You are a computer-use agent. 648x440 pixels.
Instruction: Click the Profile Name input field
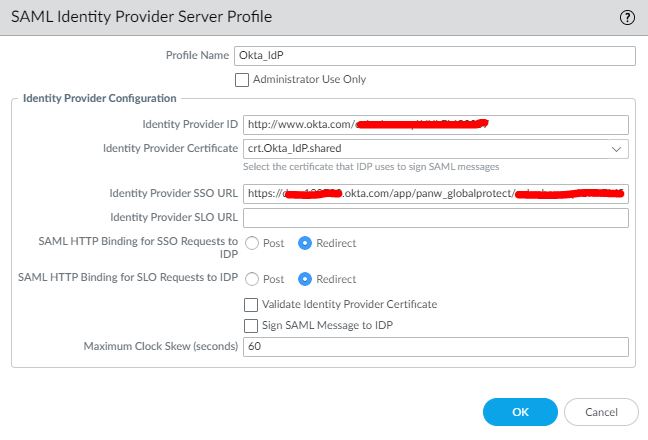tap(435, 56)
